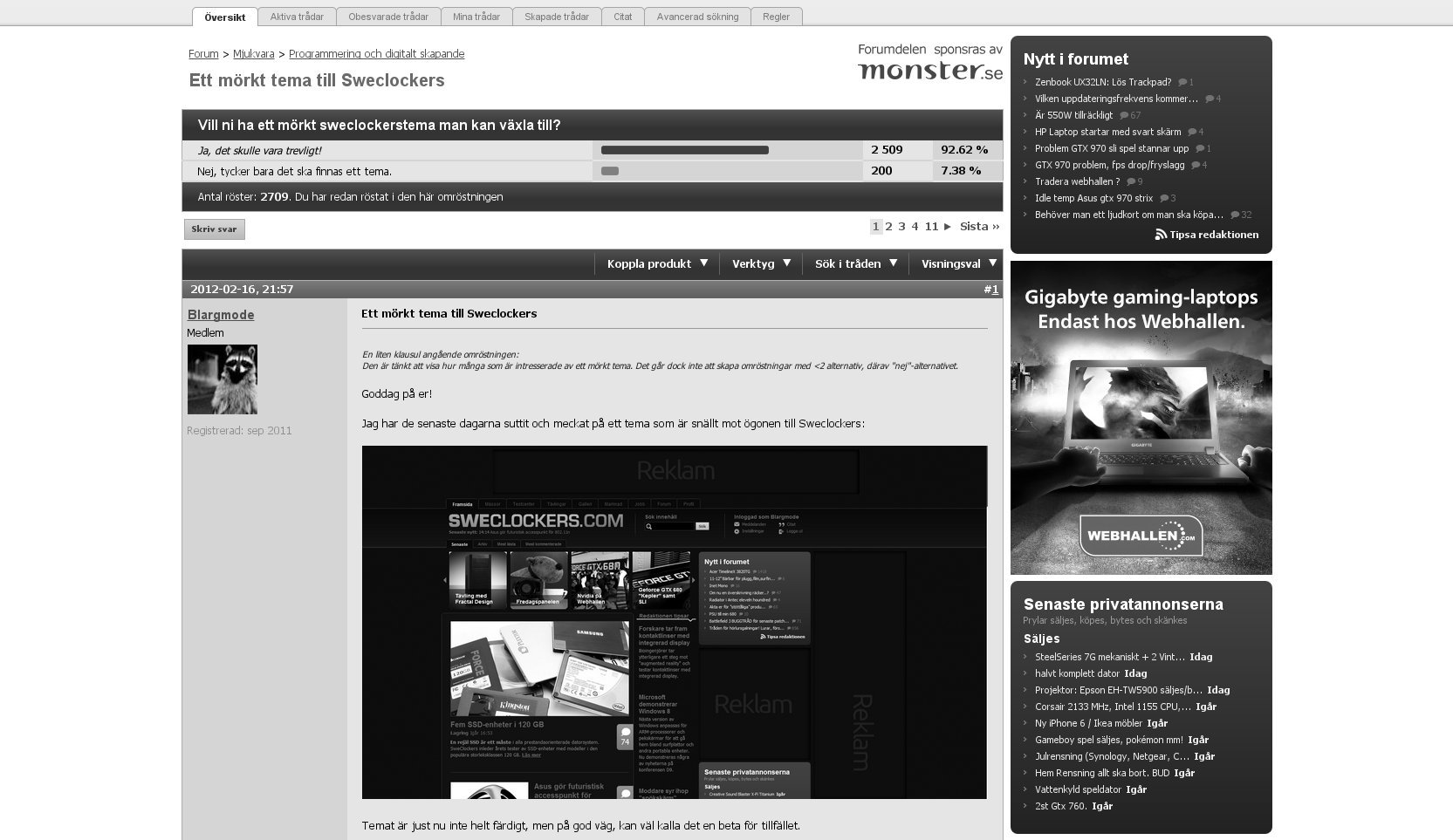Open the Citat tab

coord(623,17)
